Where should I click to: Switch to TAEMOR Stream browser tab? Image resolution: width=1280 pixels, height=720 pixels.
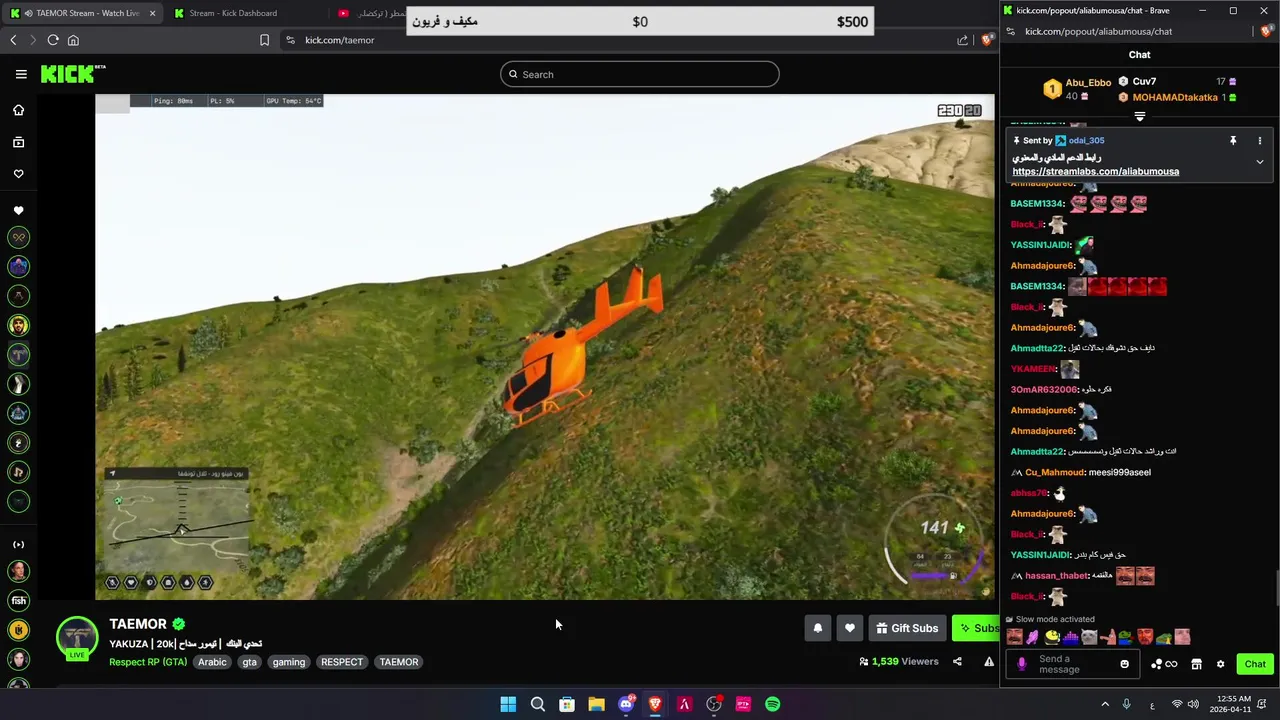(x=82, y=13)
